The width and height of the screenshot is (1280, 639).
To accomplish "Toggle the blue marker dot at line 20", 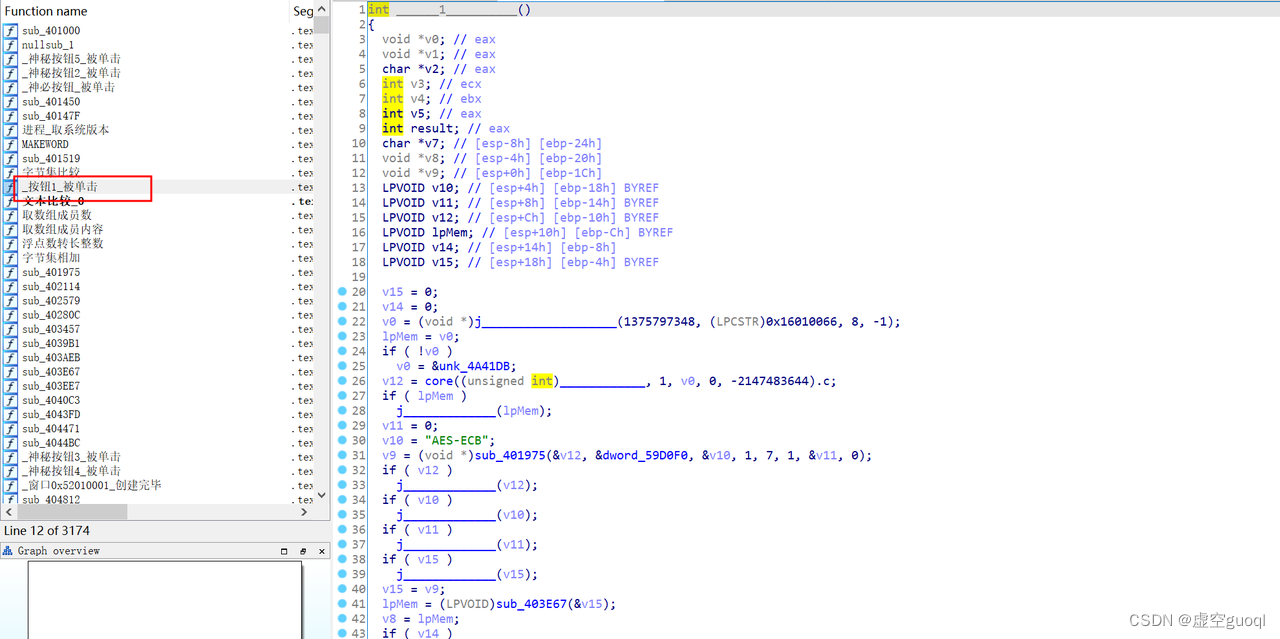I will [342, 292].
